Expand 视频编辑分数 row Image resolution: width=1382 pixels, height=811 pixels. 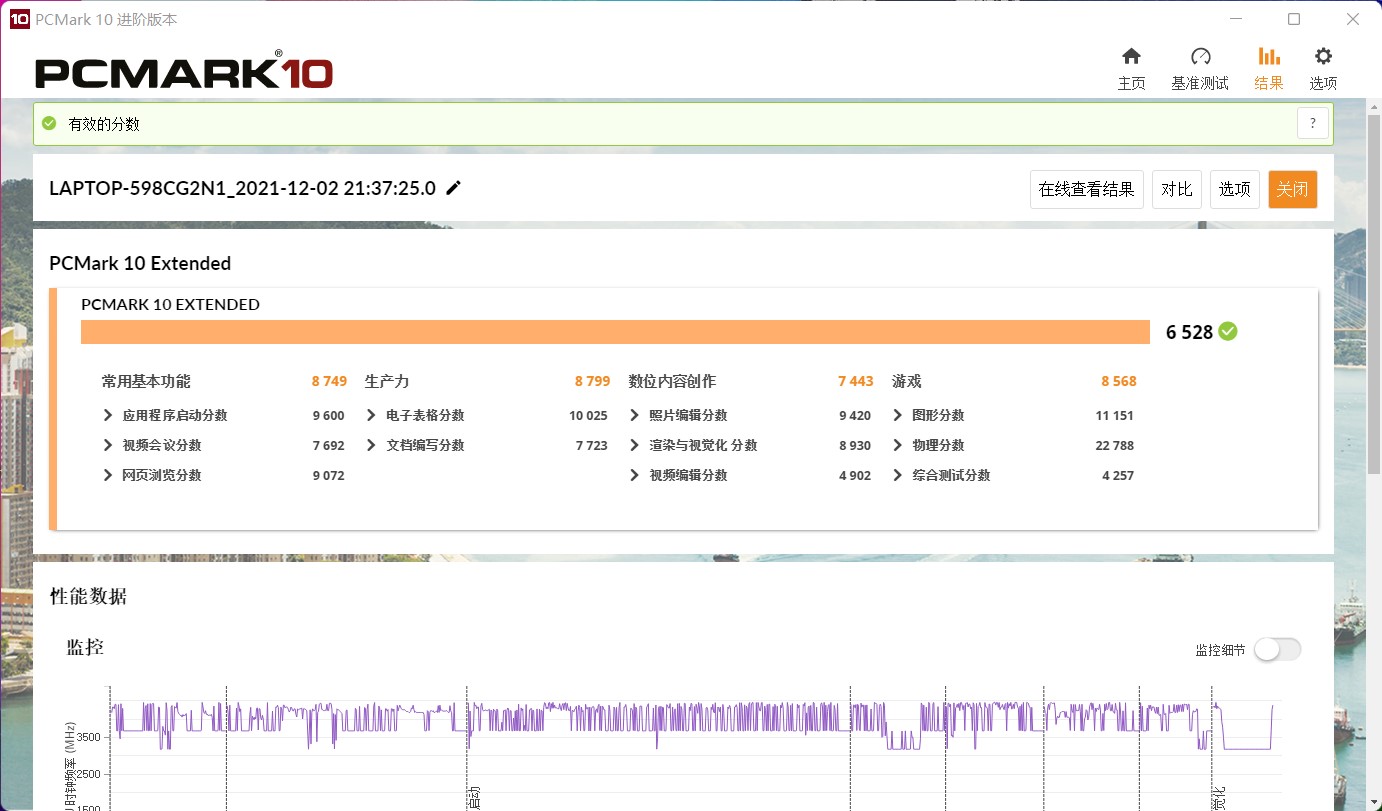pyautogui.click(x=634, y=475)
